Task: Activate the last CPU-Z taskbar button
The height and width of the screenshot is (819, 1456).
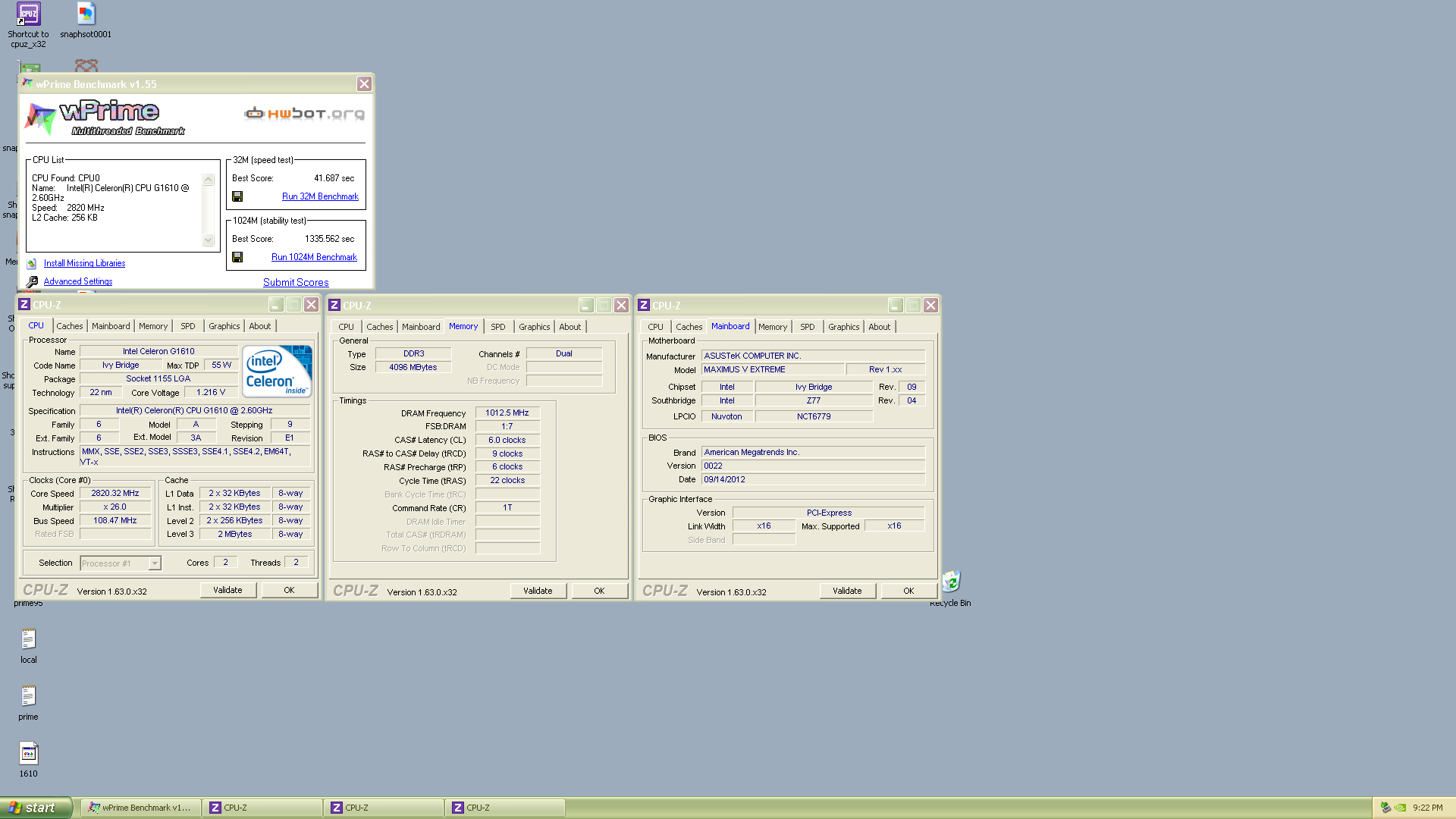Action: point(505,808)
